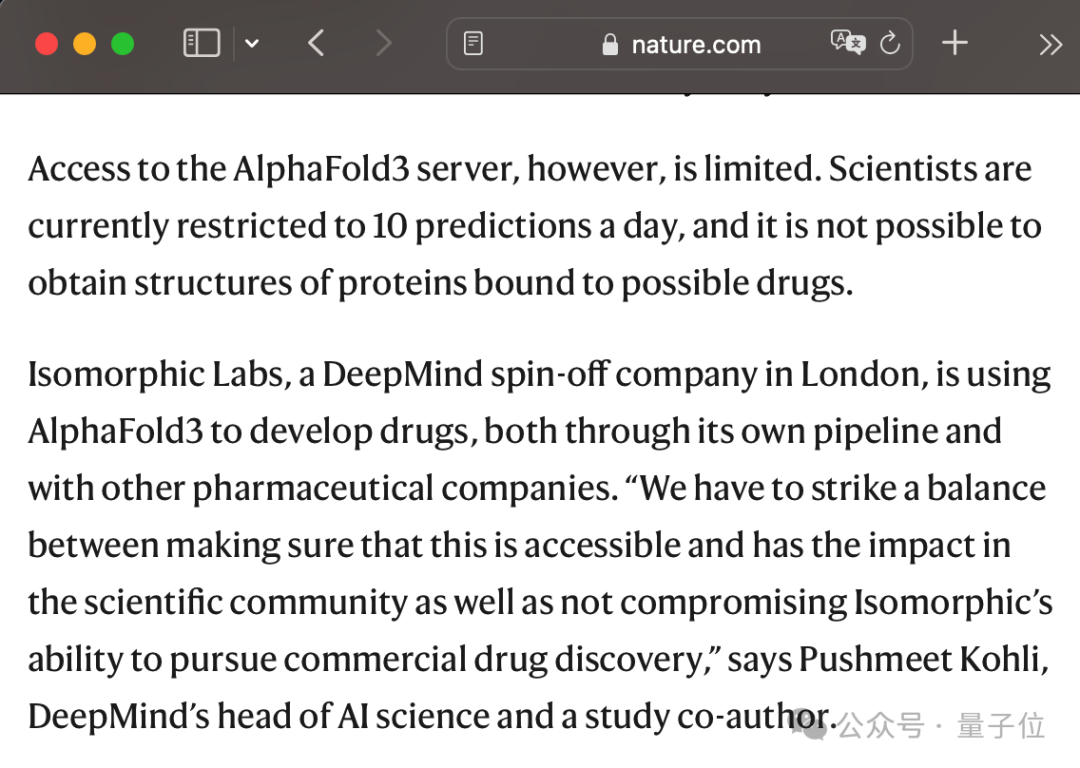Viewport: 1080px width, 768px height.
Task: Show the Safari sidebar
Action: pyautogui.click(x=201, y=43)
